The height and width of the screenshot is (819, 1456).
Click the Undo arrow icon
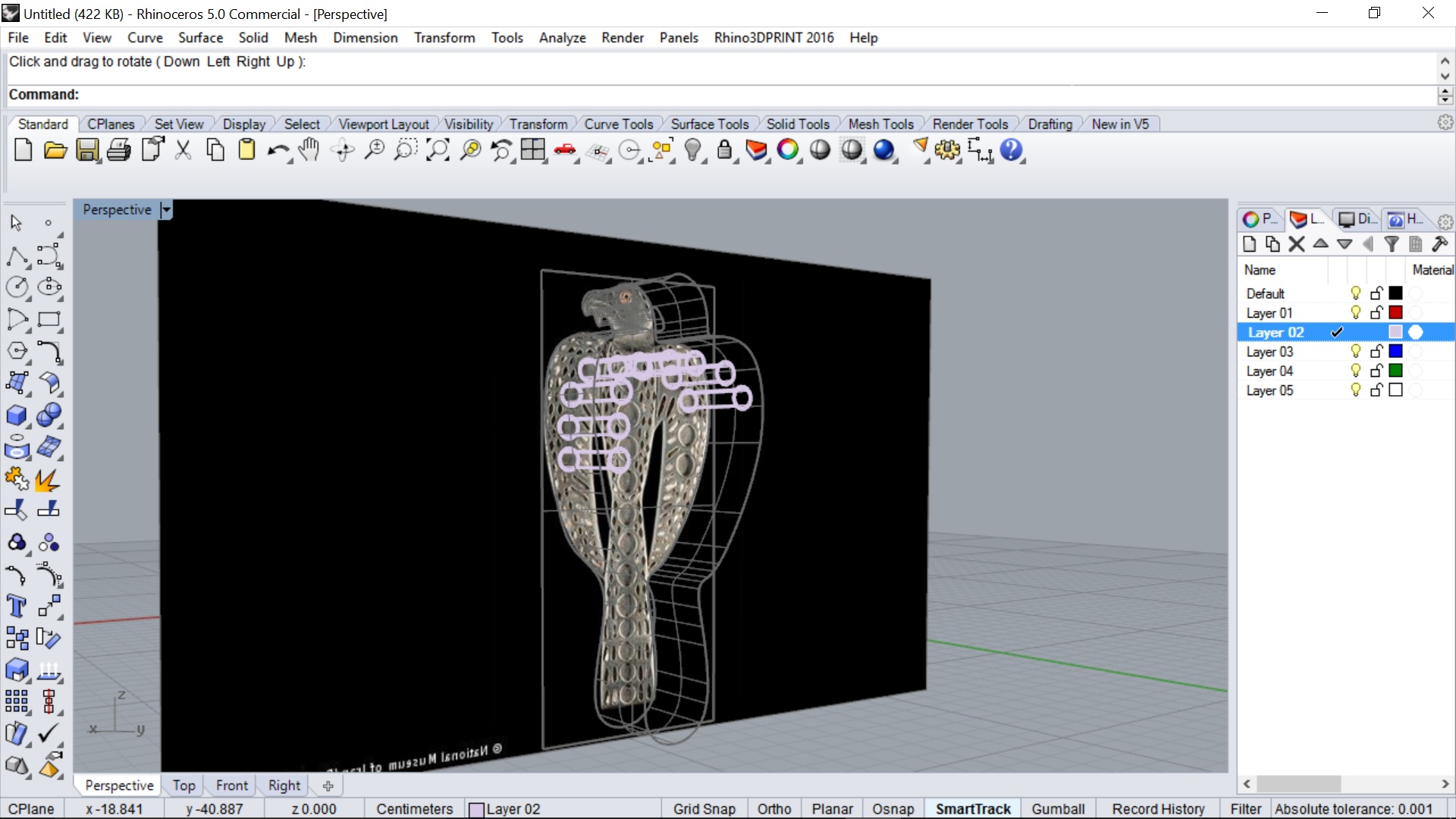click(277, 150)
